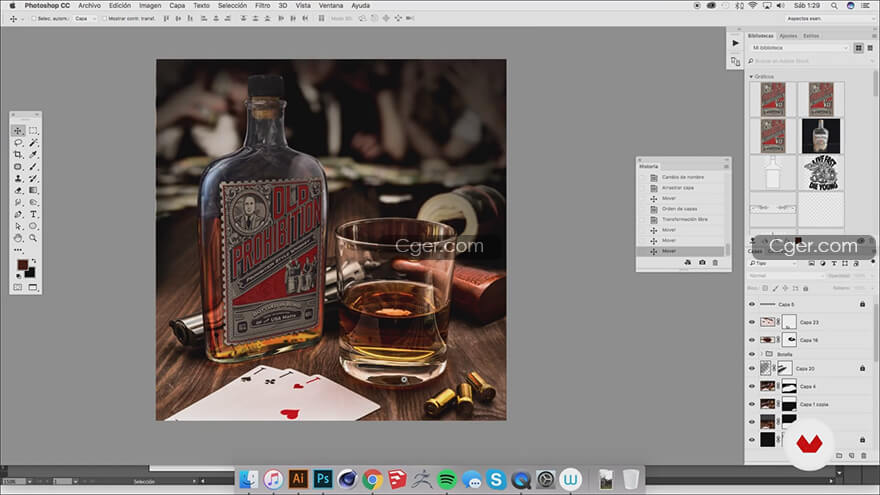Hide the Capa 23 layer

pyautogui.click(x=752, y=322)
